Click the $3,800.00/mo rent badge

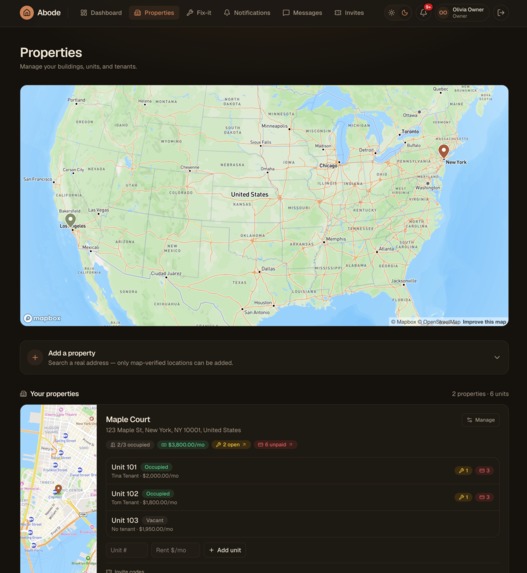(x=183, y=445)
